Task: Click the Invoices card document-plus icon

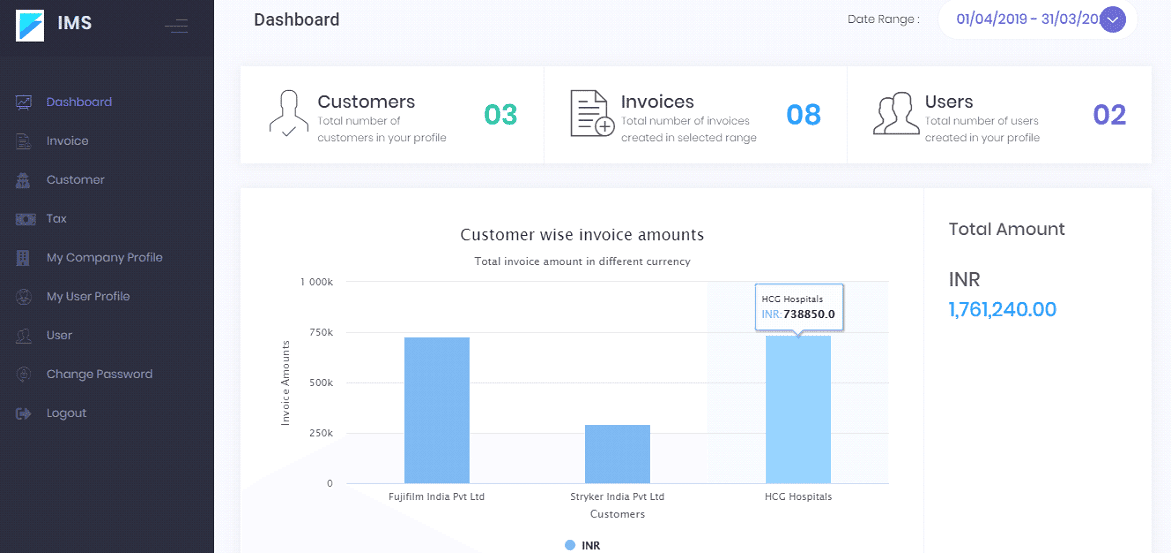Action: tap(592, 114)
